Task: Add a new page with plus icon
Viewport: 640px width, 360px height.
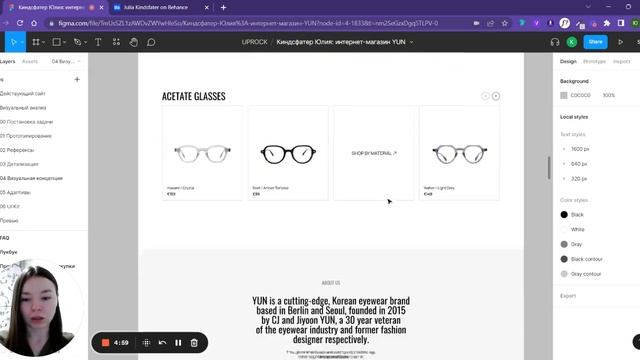Action: [77, 80]
